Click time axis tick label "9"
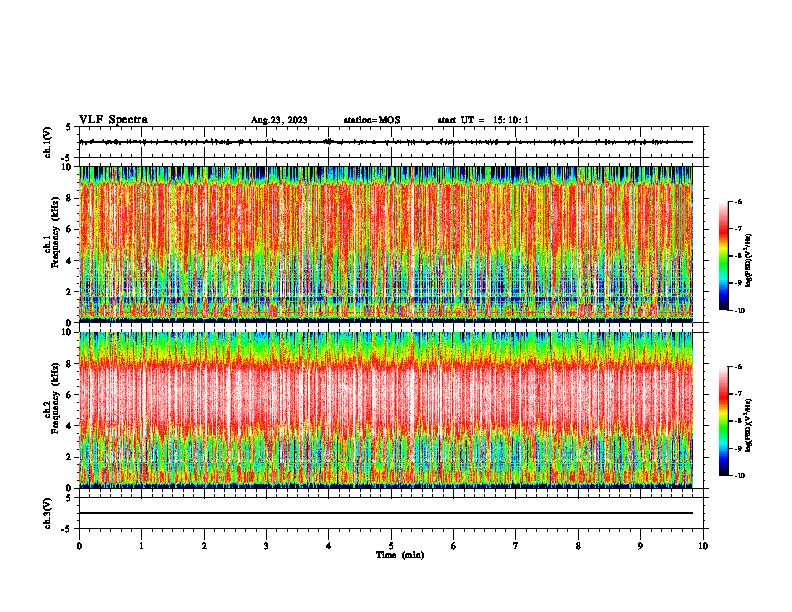This screenshot has height=612, width=792. click(x=640, y=546)
